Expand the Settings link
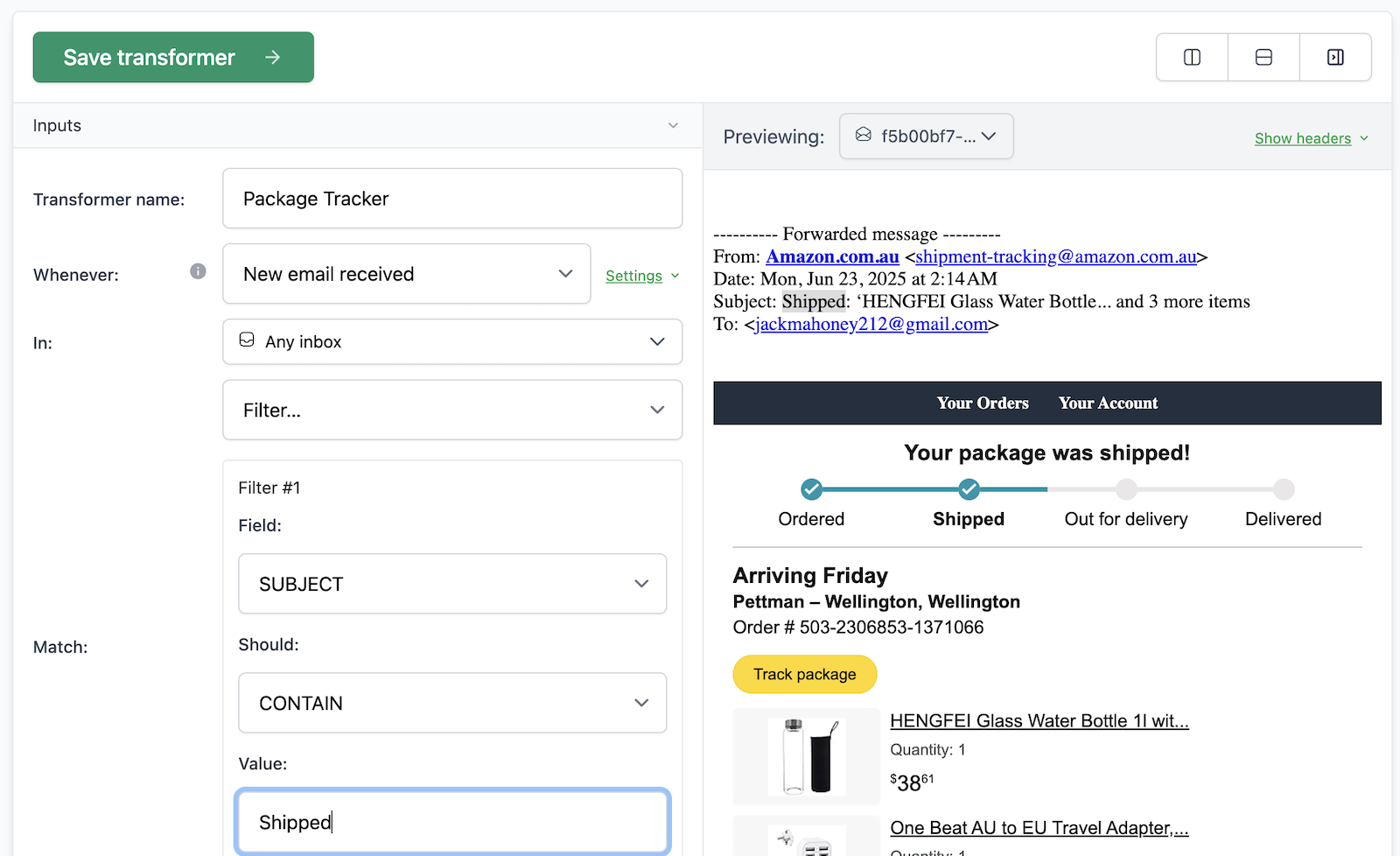 642,276
